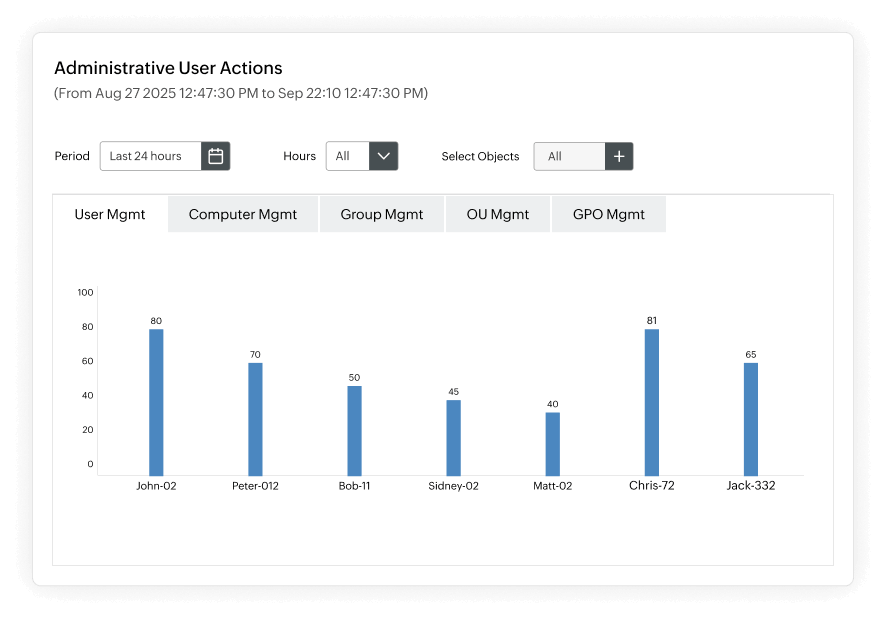Stay on the User Mgmt tab

110,214
